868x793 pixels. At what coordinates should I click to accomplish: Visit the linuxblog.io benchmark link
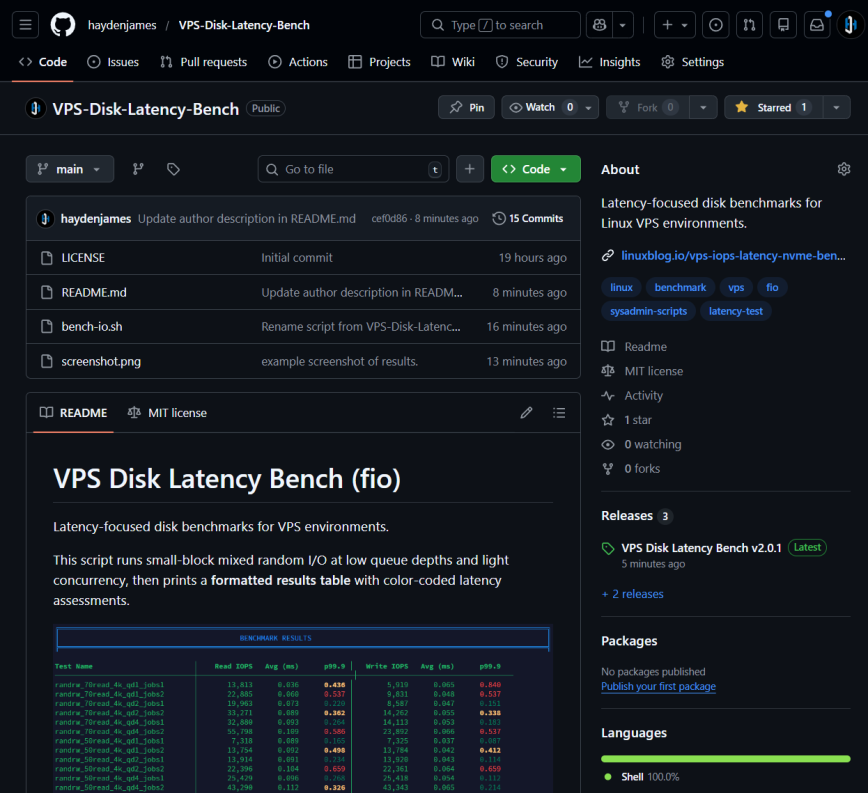click(x=733, y=255)
